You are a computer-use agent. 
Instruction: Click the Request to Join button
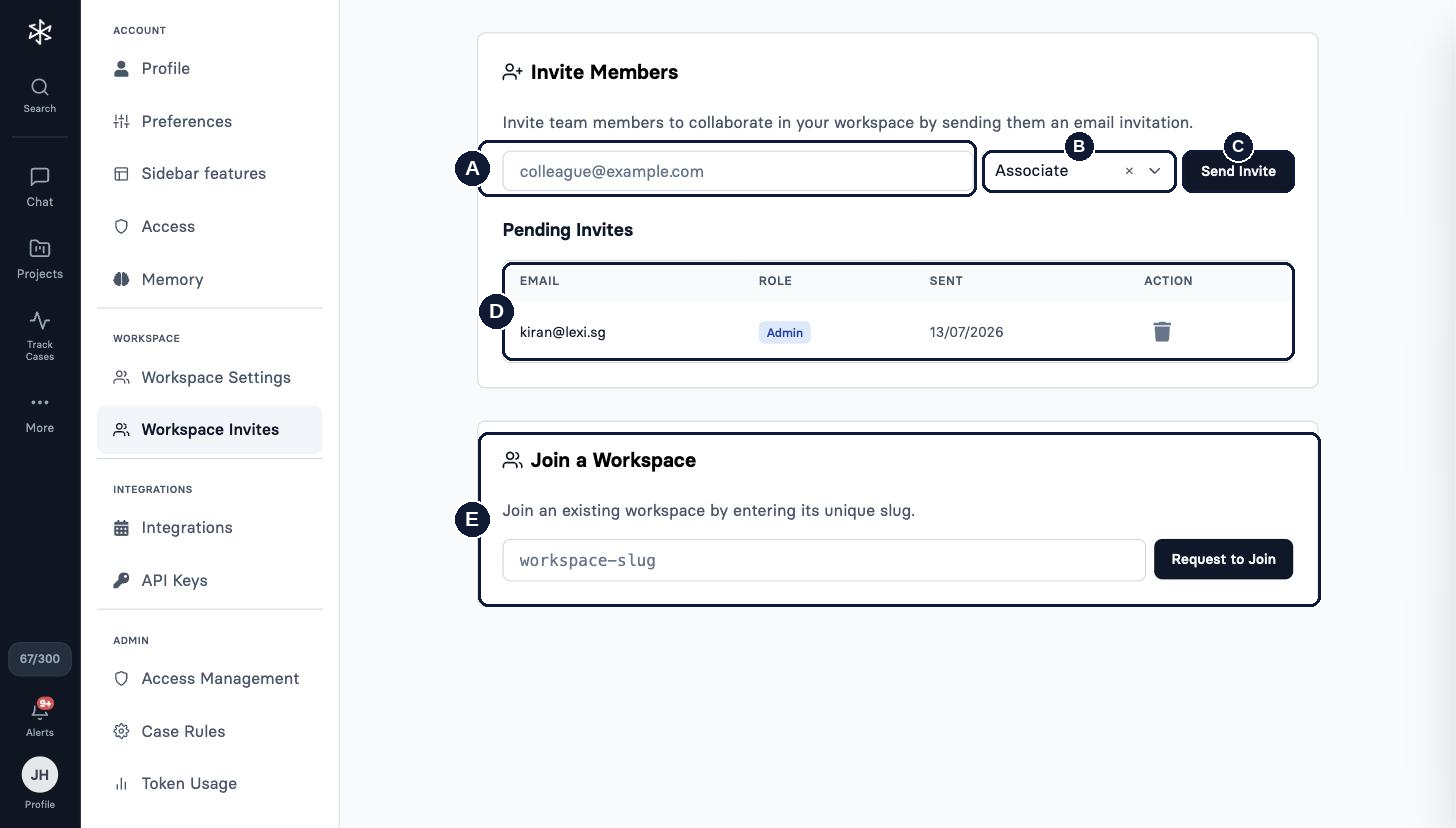pyautogui.click(x=1223, y=559)
